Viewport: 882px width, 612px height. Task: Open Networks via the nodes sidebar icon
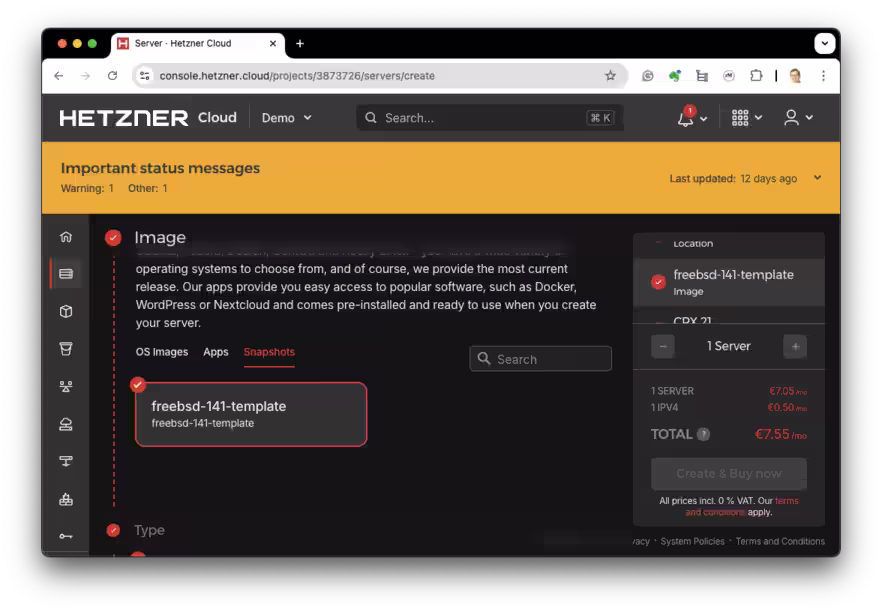(x=65, y=385)
